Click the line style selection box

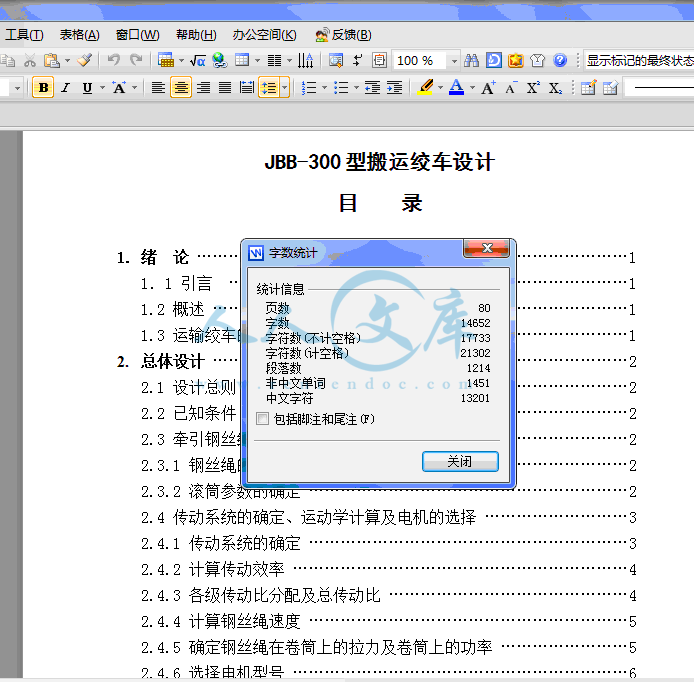(659, 88)
